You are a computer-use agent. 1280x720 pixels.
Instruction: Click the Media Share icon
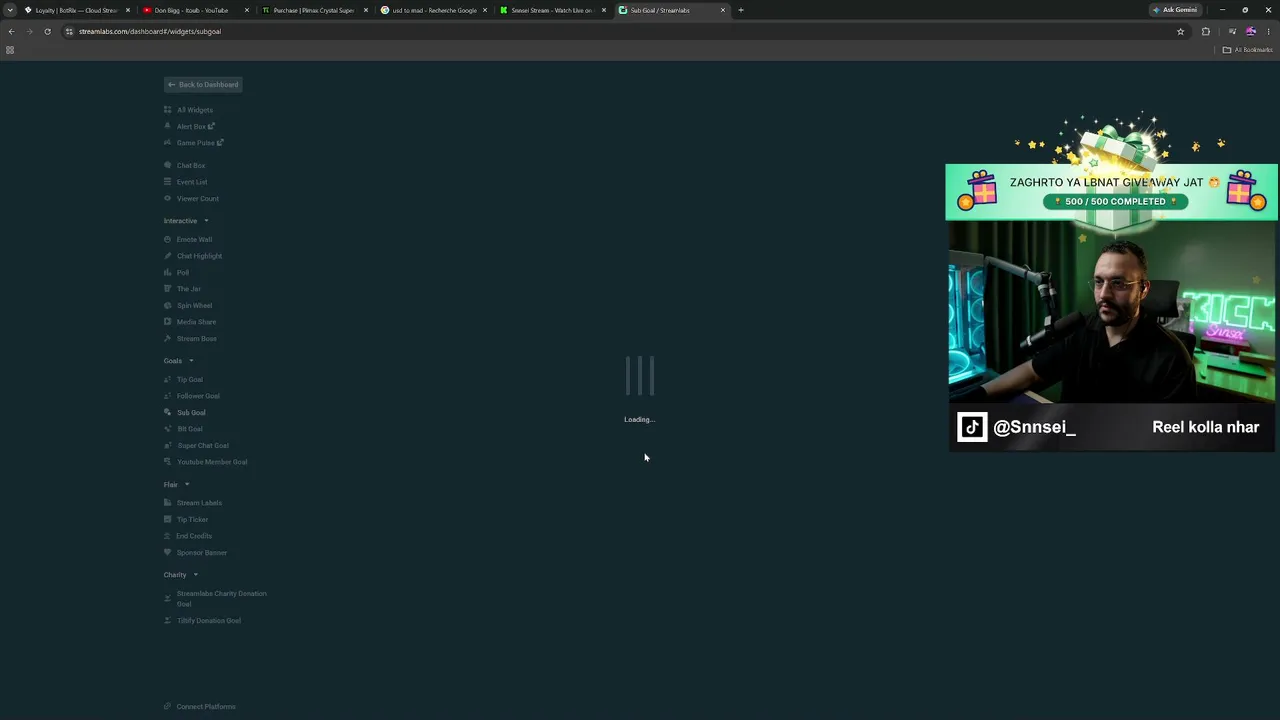168,322
